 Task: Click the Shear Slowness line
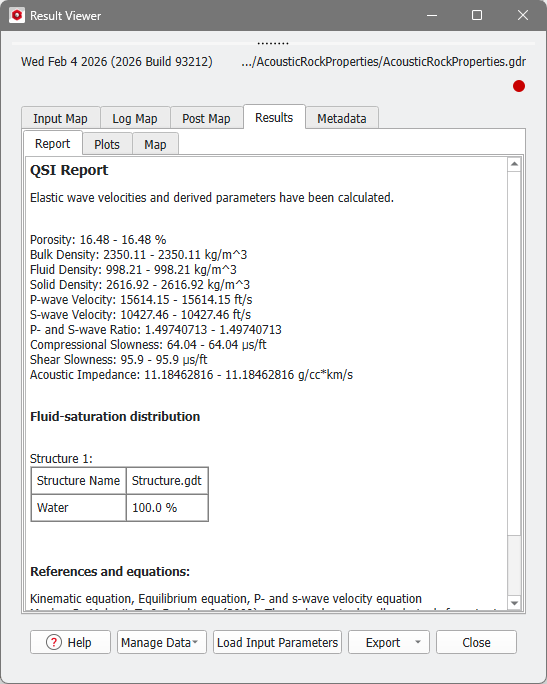[119, 359]
